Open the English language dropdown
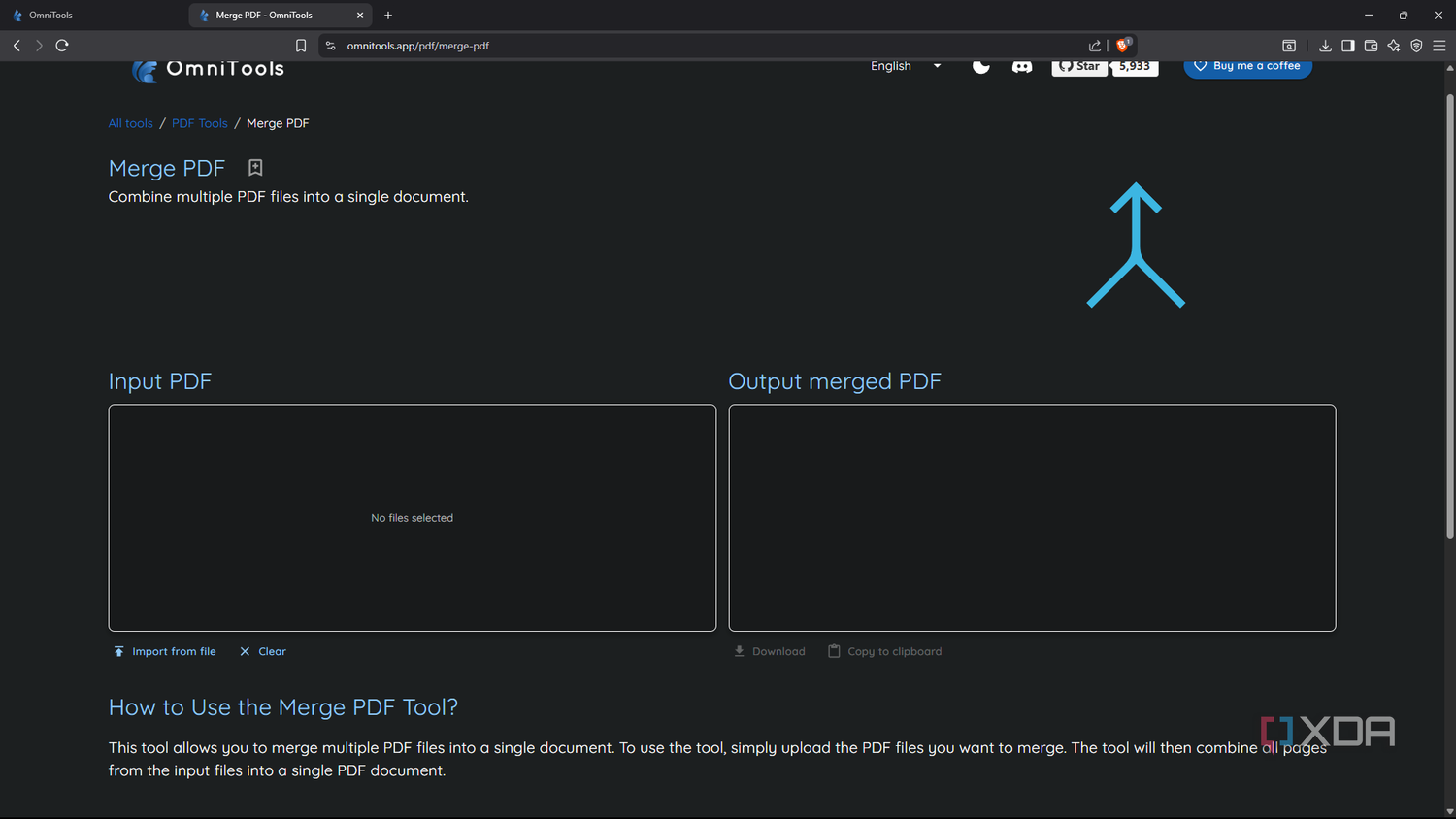This screenshot has width=1456, height=819. coord(906,66)
